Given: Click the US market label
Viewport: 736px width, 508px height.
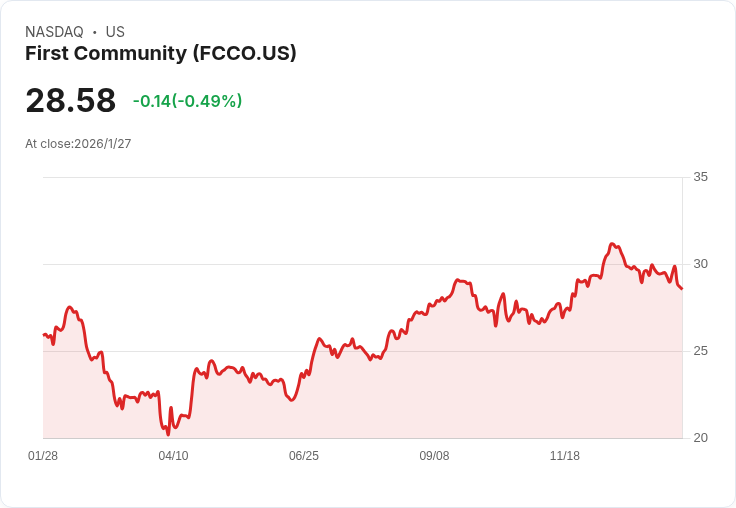Looking at the screenshot, I should point(115,32).
